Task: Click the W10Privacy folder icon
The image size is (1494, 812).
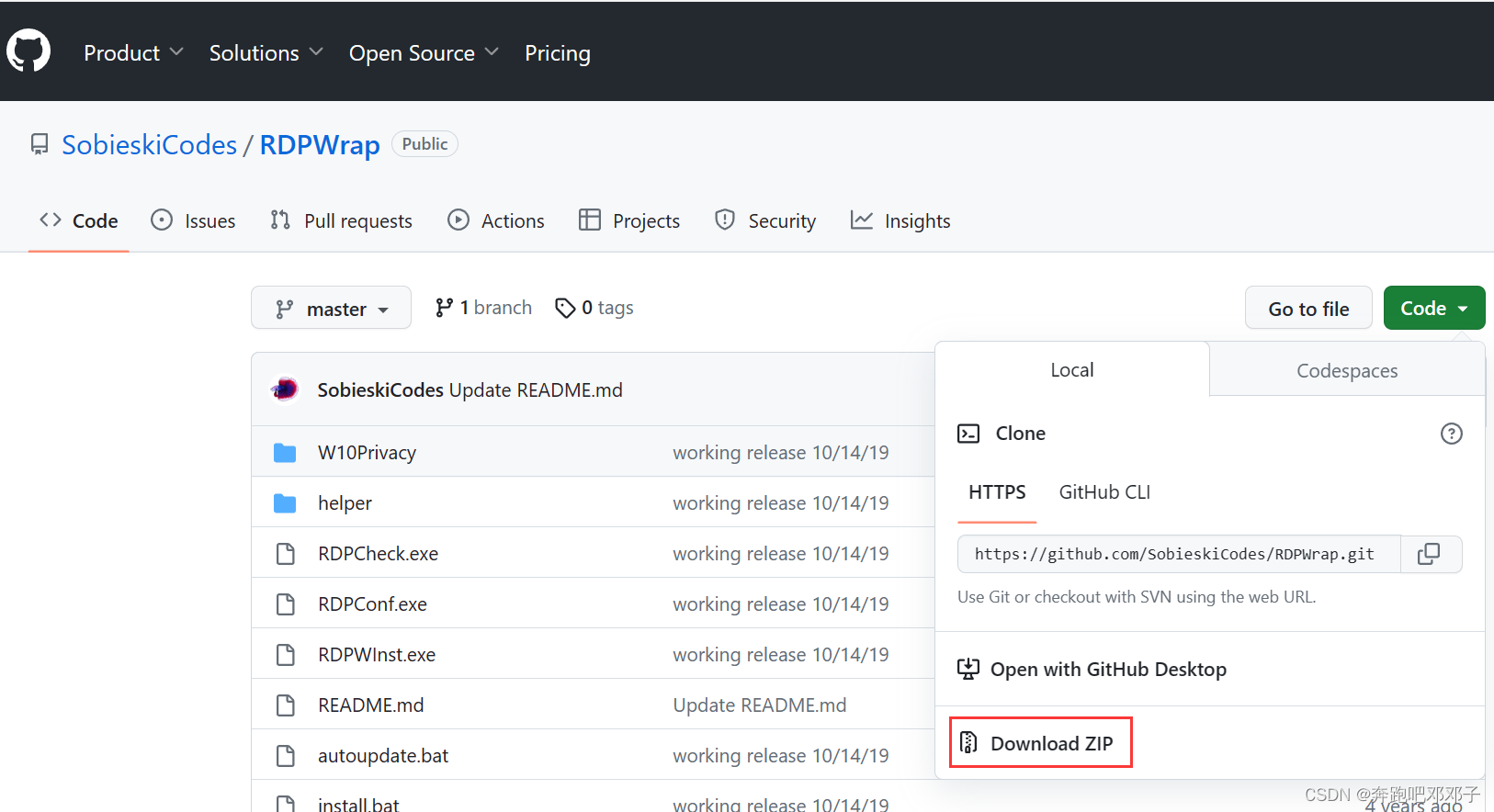Action: coord(285,453)
